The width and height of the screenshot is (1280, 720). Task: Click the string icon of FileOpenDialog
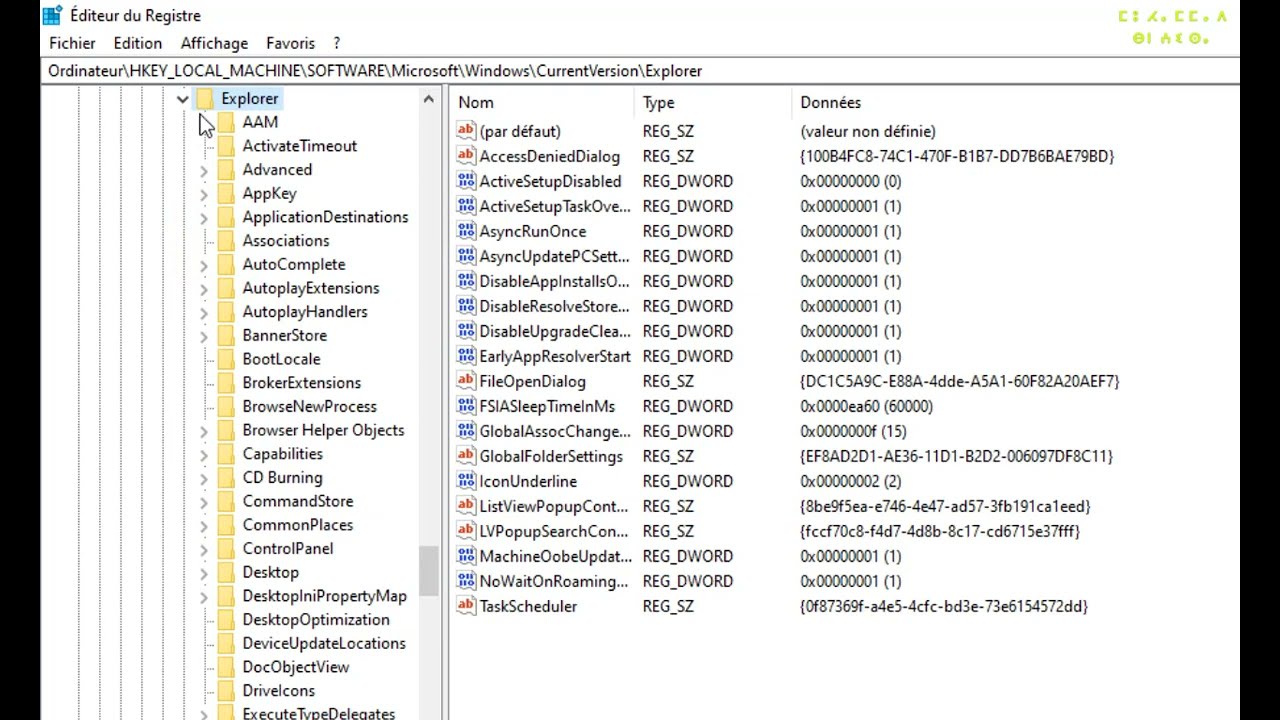click(466, 381)
